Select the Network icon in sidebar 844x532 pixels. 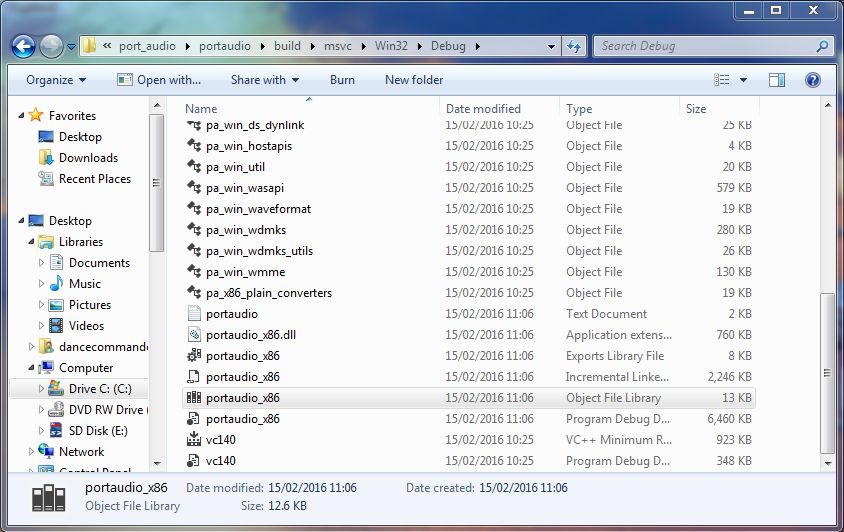pyautogui.click(x=46, y=451)
